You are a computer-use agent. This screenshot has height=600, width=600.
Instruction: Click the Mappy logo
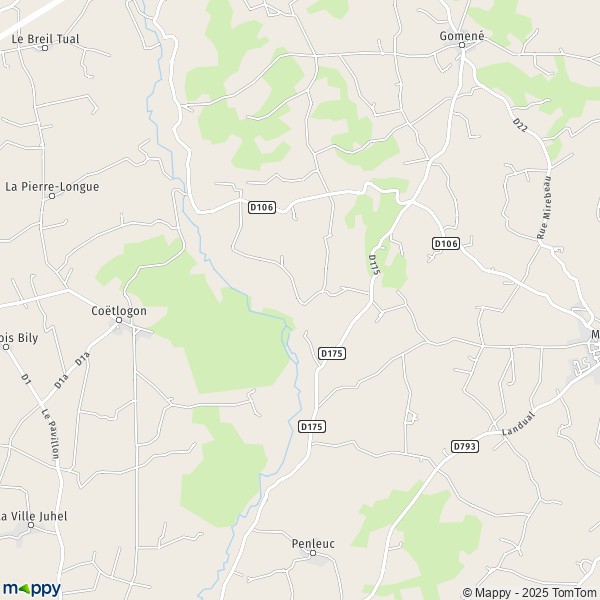[31, 588]
